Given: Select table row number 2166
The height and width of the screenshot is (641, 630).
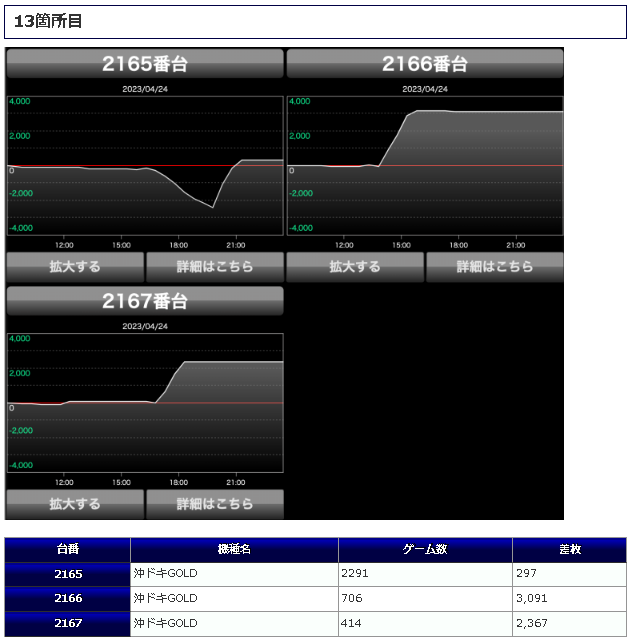Looking at the screenshot, I should pos(67,598).
